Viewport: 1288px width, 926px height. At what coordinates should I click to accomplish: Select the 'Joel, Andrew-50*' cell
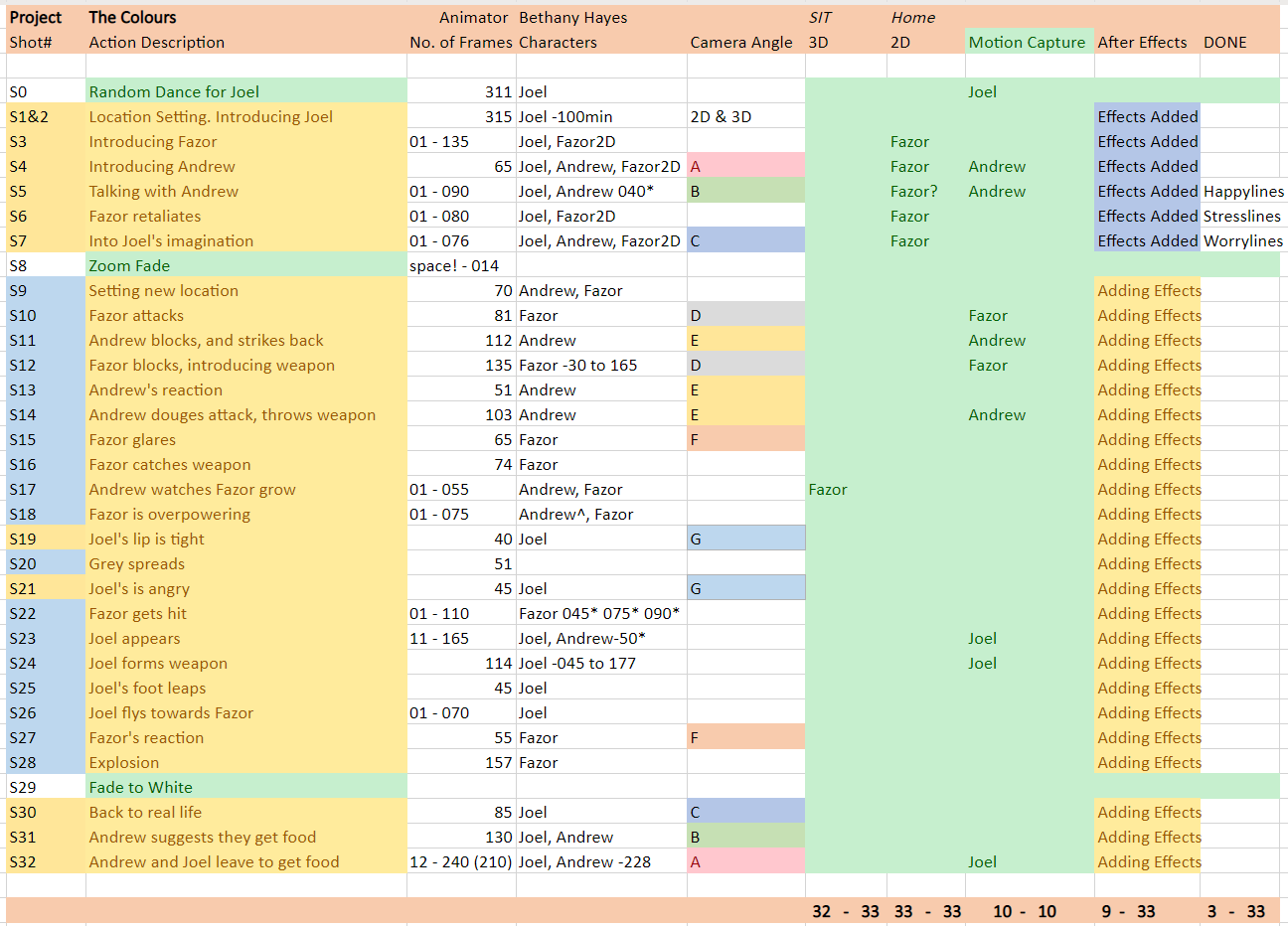[601, 638]
